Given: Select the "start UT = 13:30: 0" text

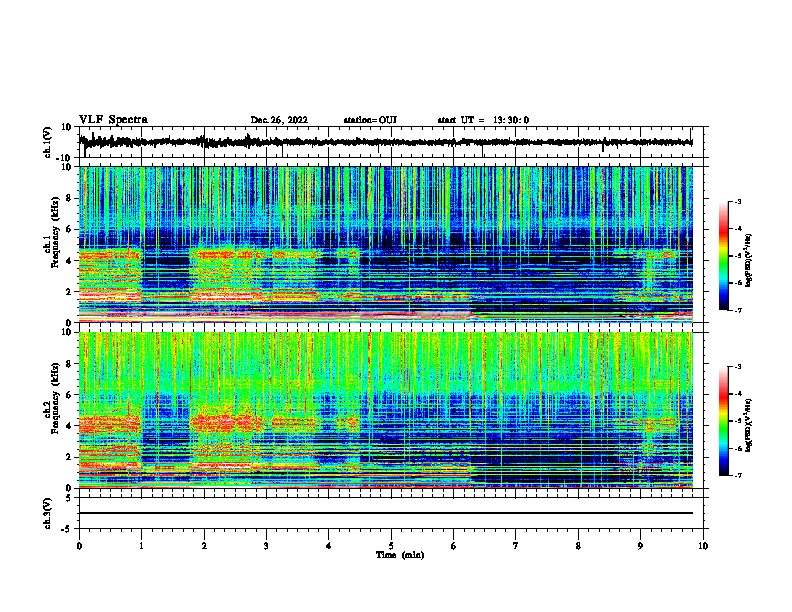Looking at the screenshot, I should click(483, 120).
